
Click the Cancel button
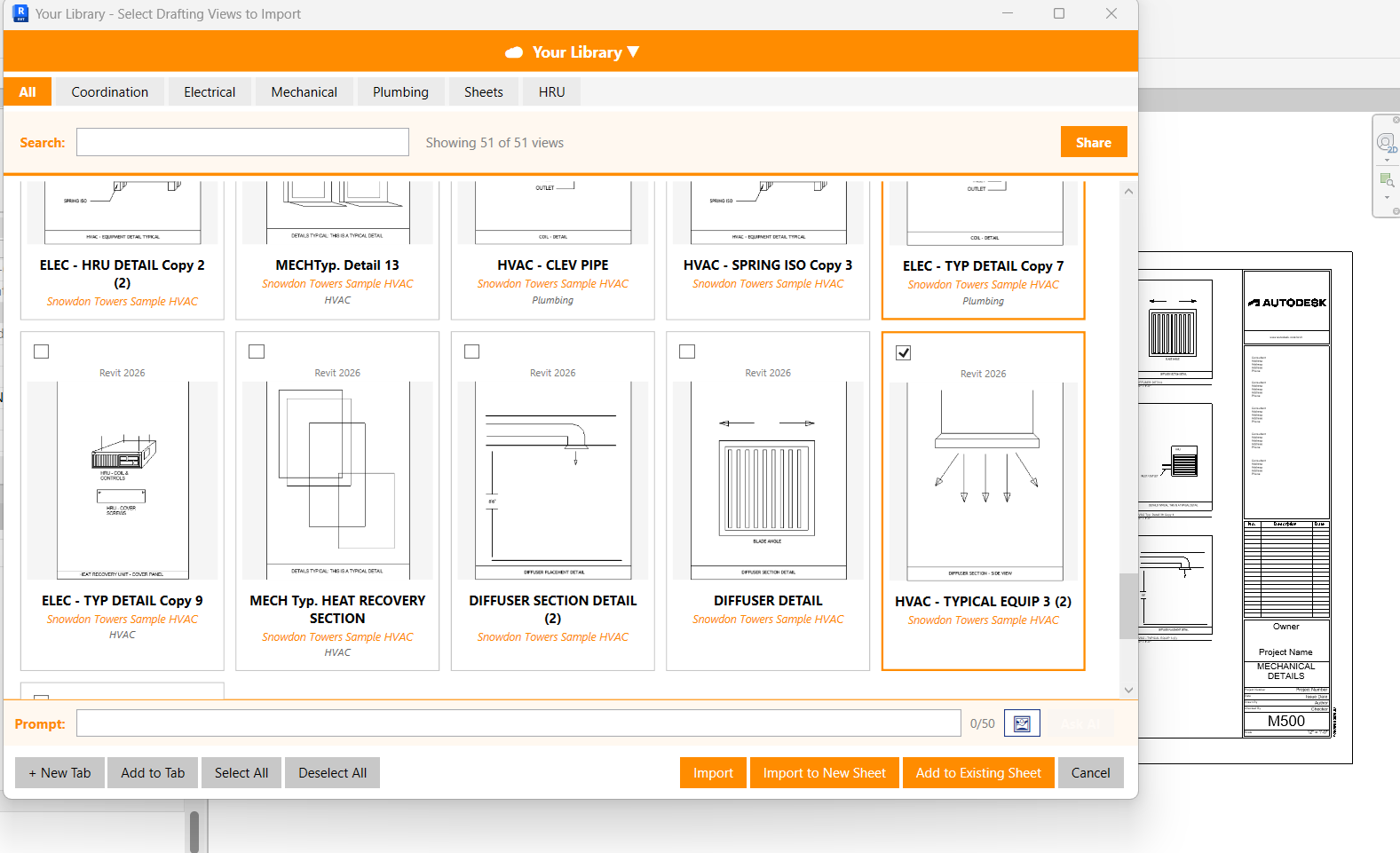[1090, 772]
